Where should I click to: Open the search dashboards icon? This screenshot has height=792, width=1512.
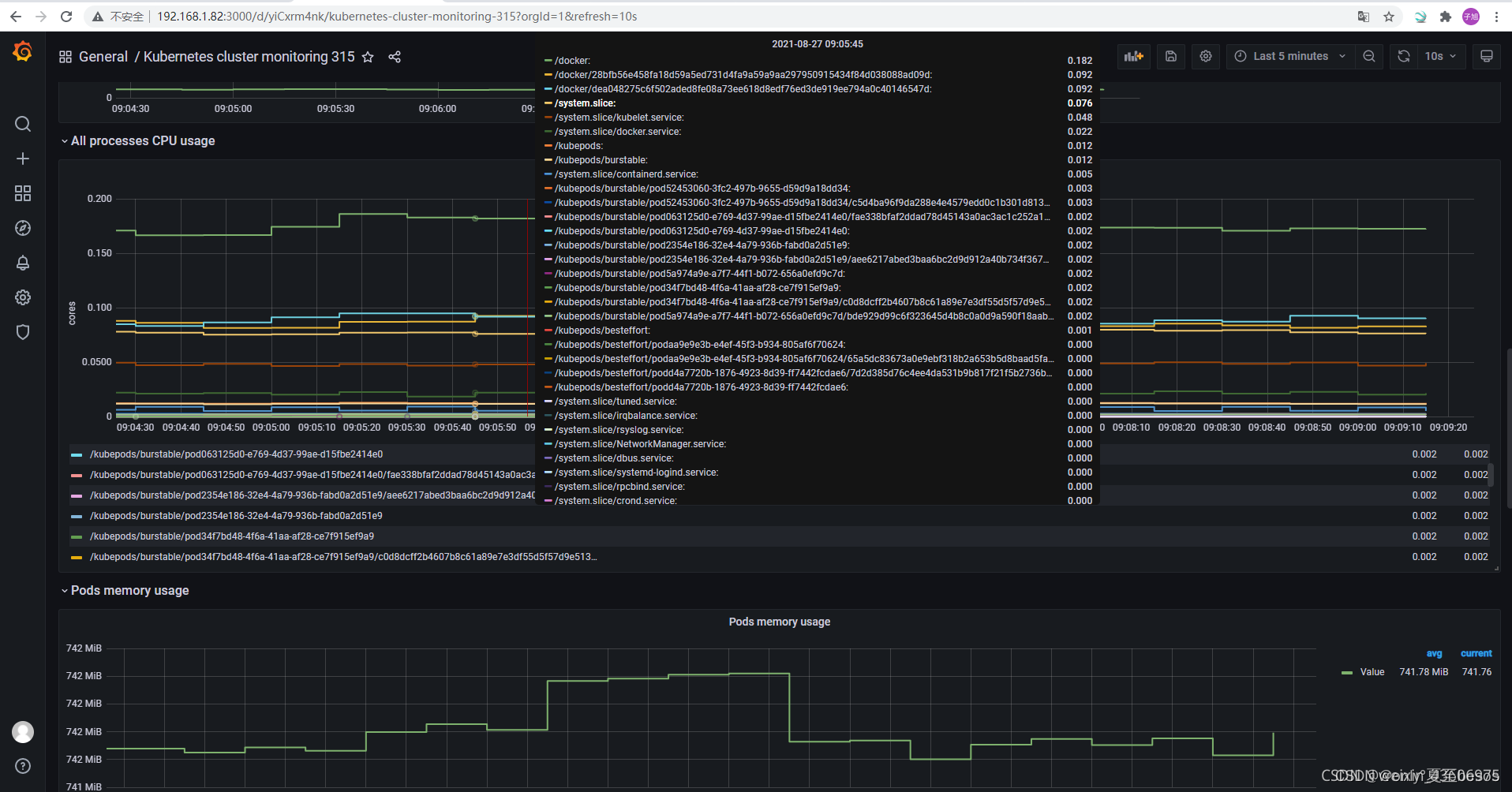coord(23,124)
